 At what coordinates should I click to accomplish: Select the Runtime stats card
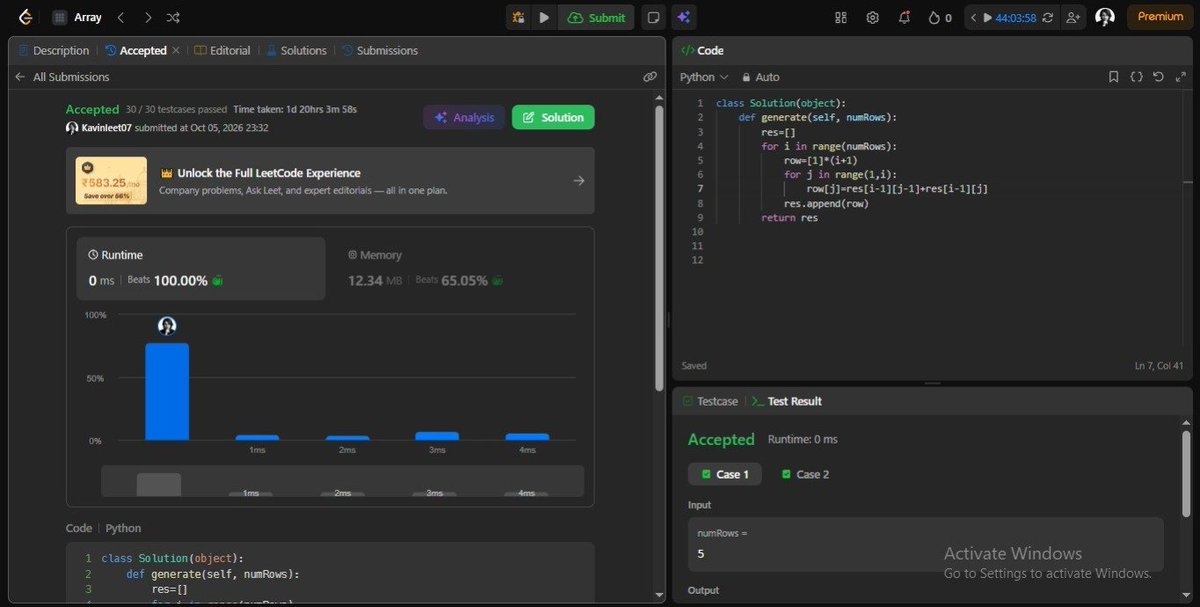[201, 268]
